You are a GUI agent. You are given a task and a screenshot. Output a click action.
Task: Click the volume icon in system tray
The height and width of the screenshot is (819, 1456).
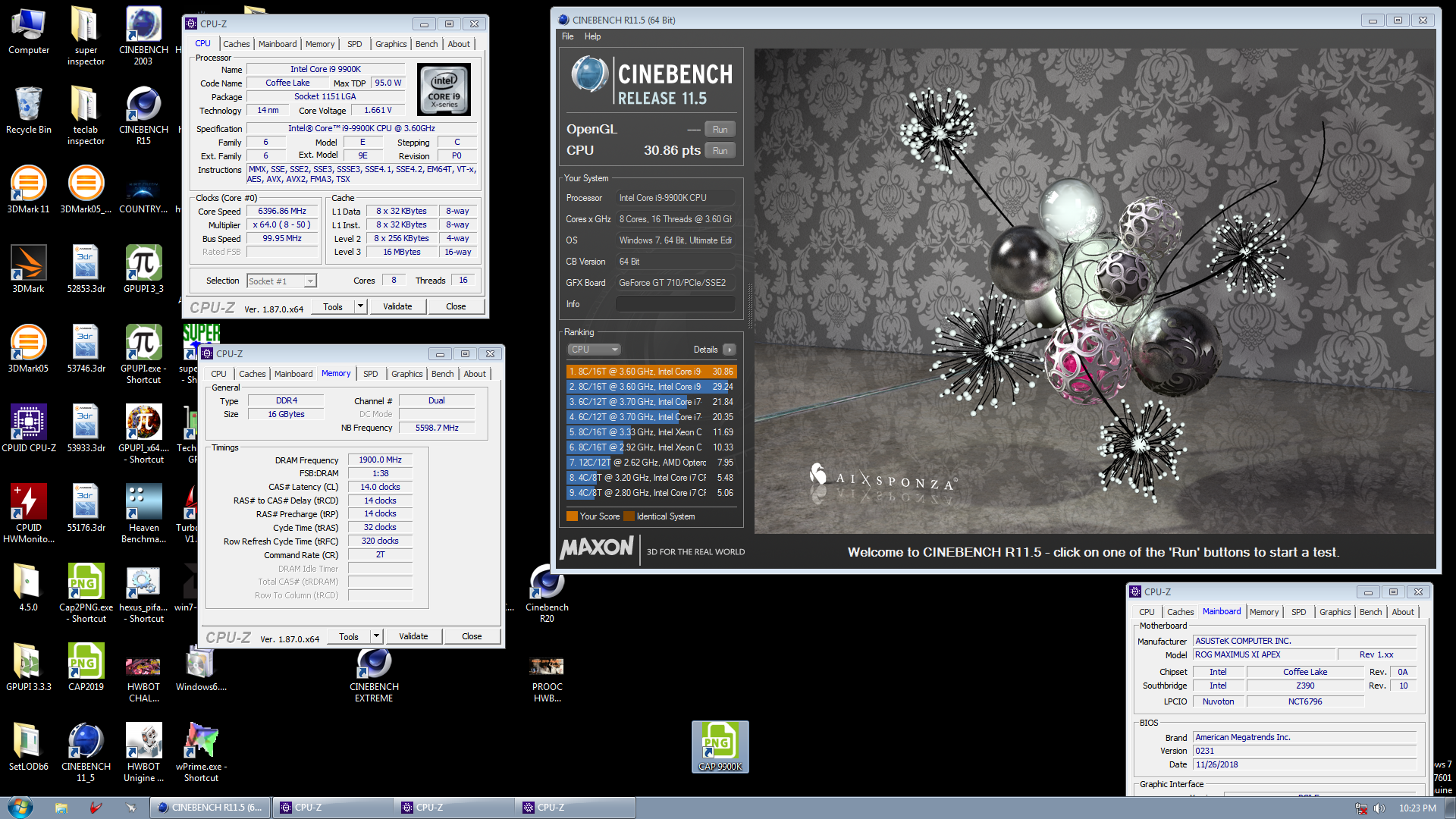click(1379, 808)
